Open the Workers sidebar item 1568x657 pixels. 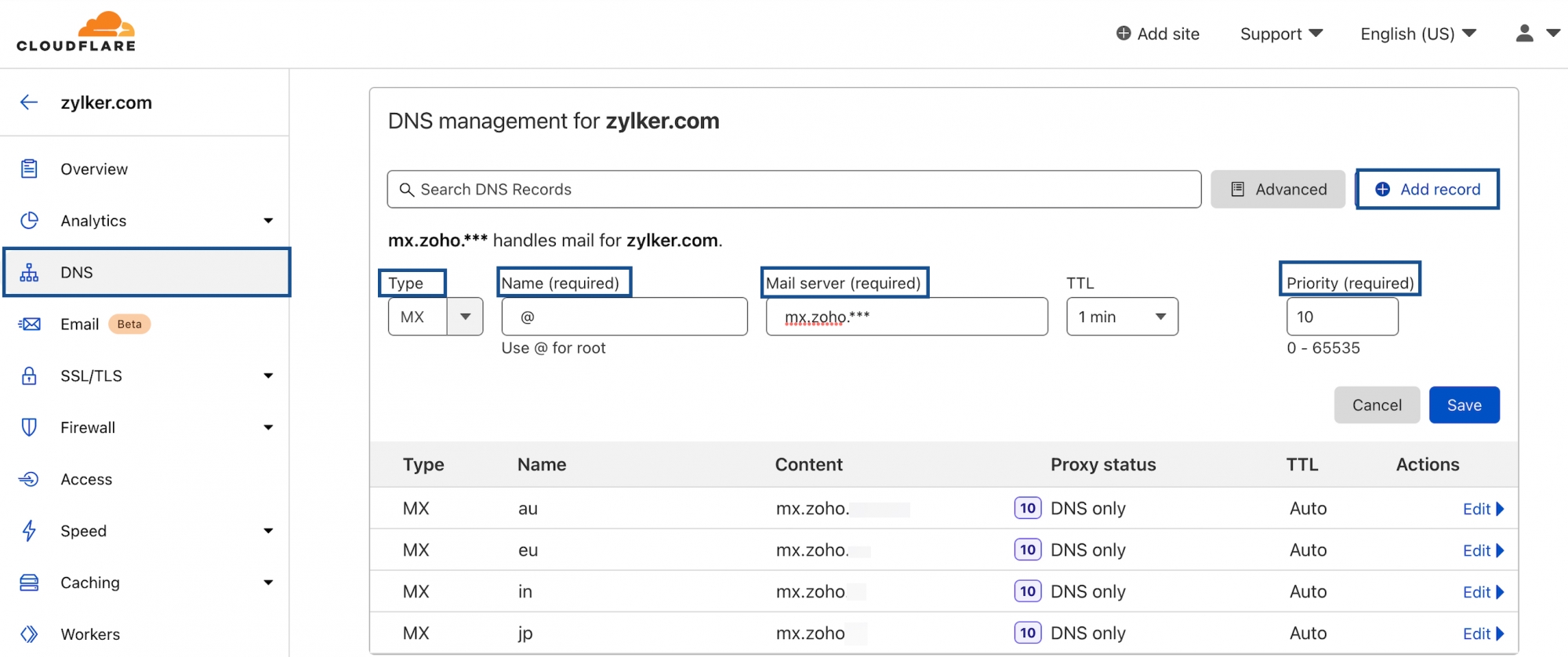[x=90, y=634]
